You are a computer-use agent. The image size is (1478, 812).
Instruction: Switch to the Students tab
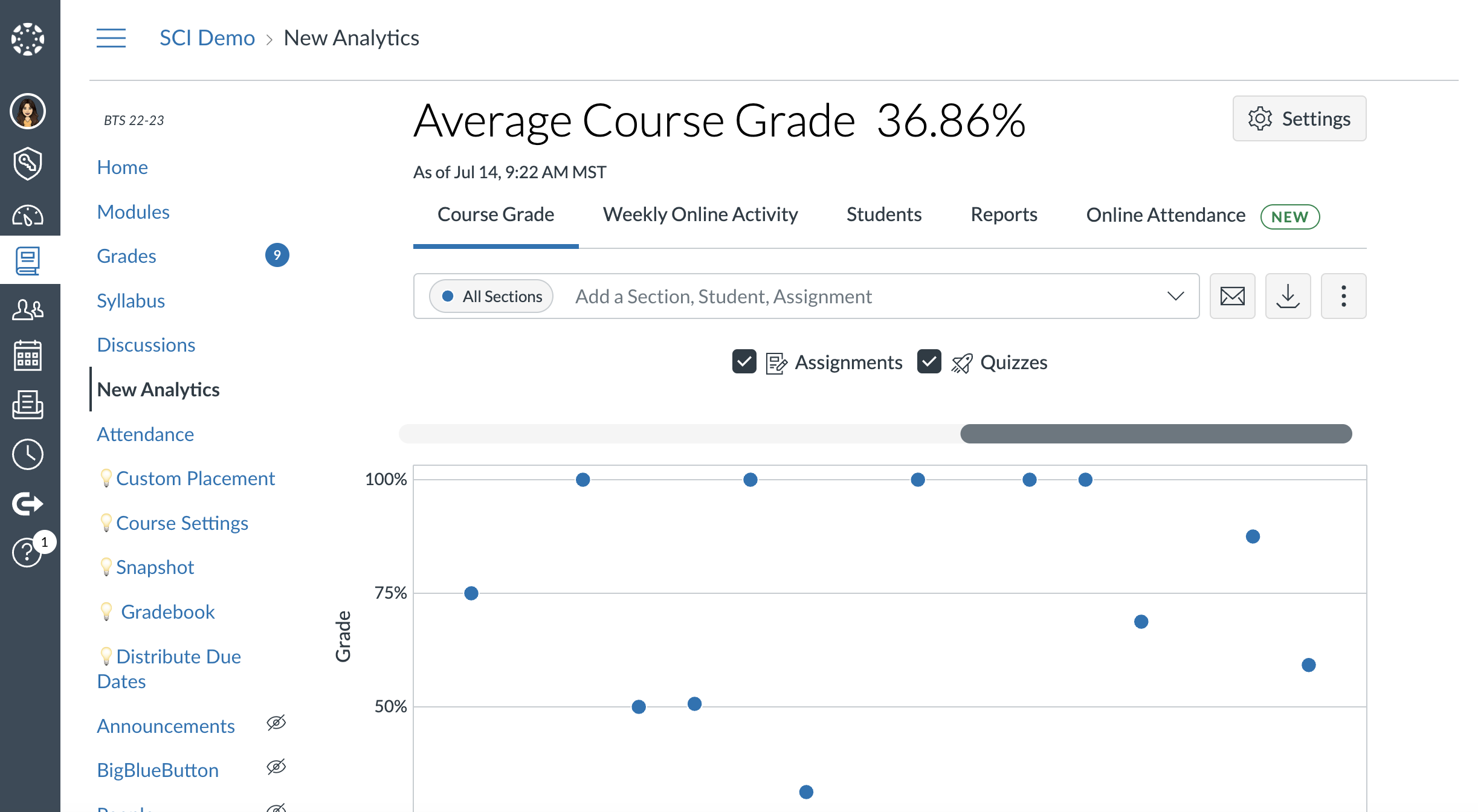884,214
